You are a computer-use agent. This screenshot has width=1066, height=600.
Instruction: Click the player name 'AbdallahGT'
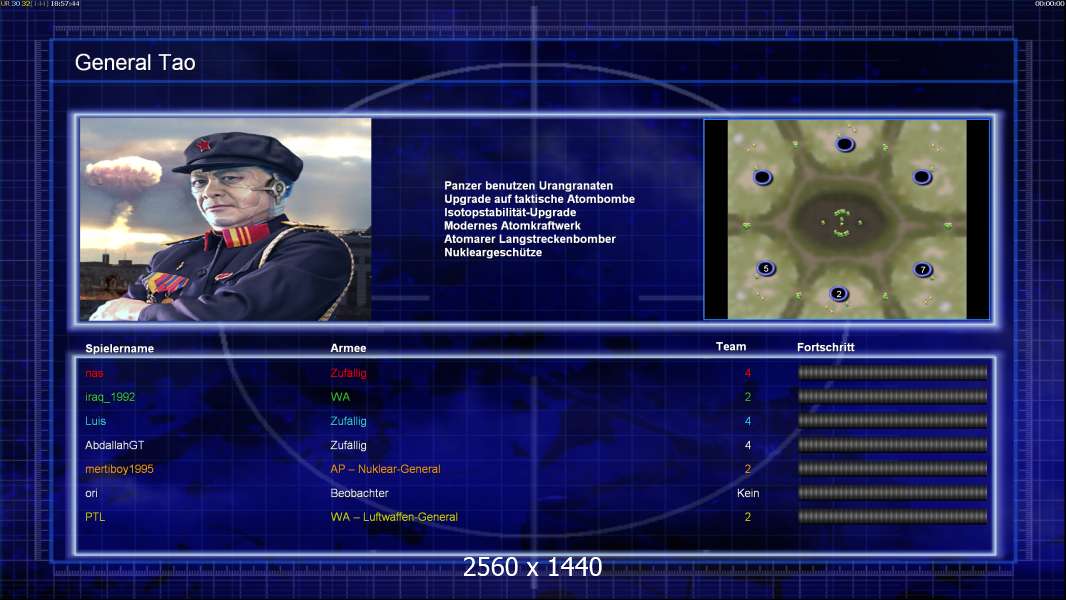click(x=114, y=445)
